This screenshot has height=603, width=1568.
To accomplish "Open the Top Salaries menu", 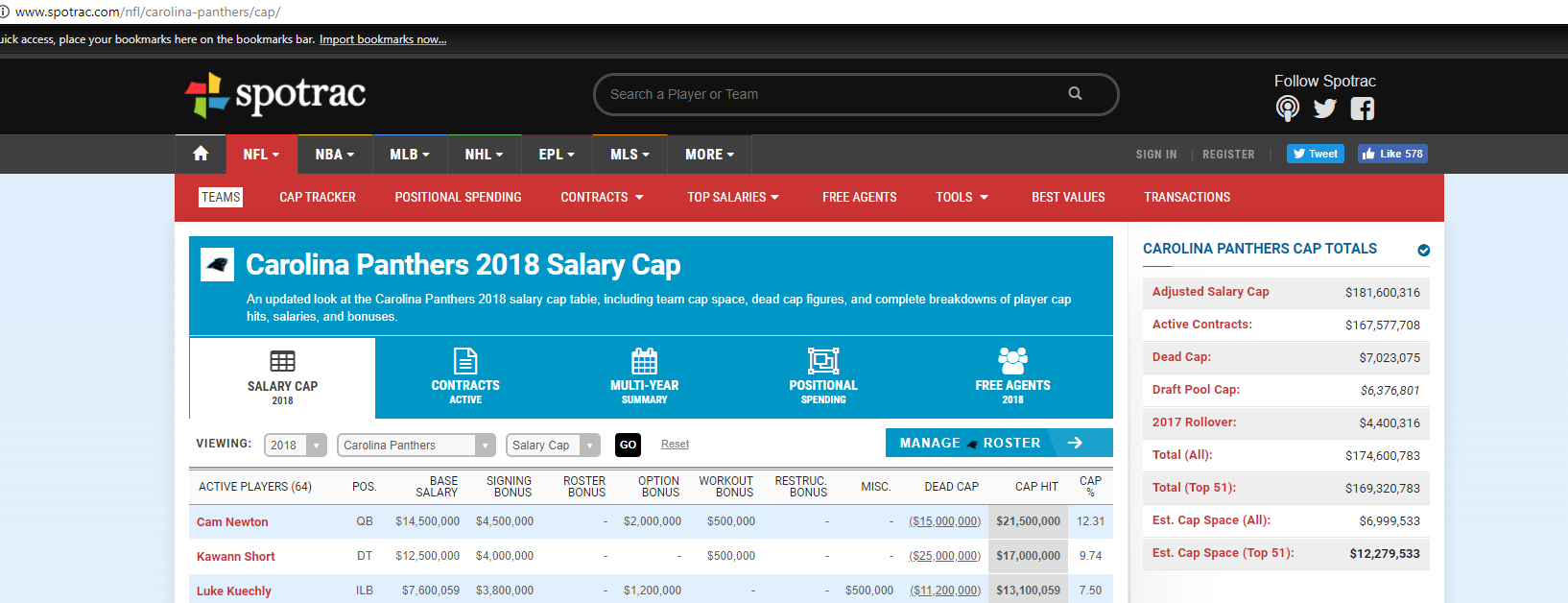I will click(733, 198).
